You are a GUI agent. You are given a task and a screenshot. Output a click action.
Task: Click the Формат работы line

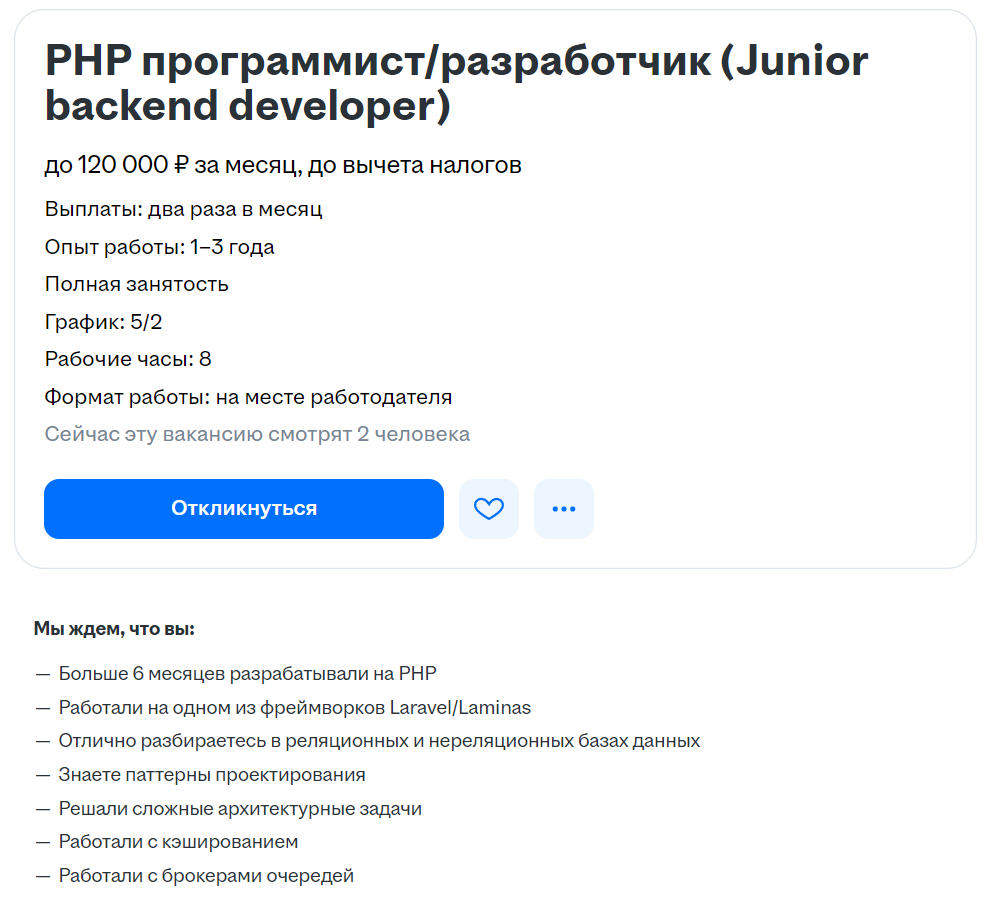(x=246, y=396)
